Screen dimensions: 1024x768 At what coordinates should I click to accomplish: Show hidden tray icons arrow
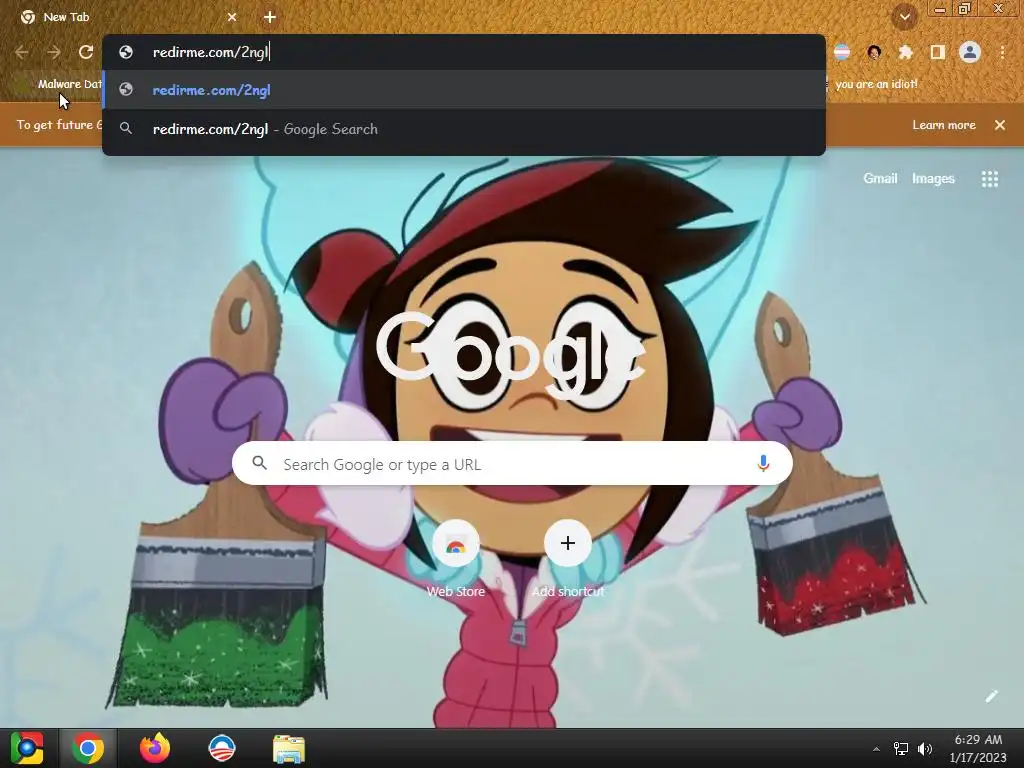pos(876,749)
